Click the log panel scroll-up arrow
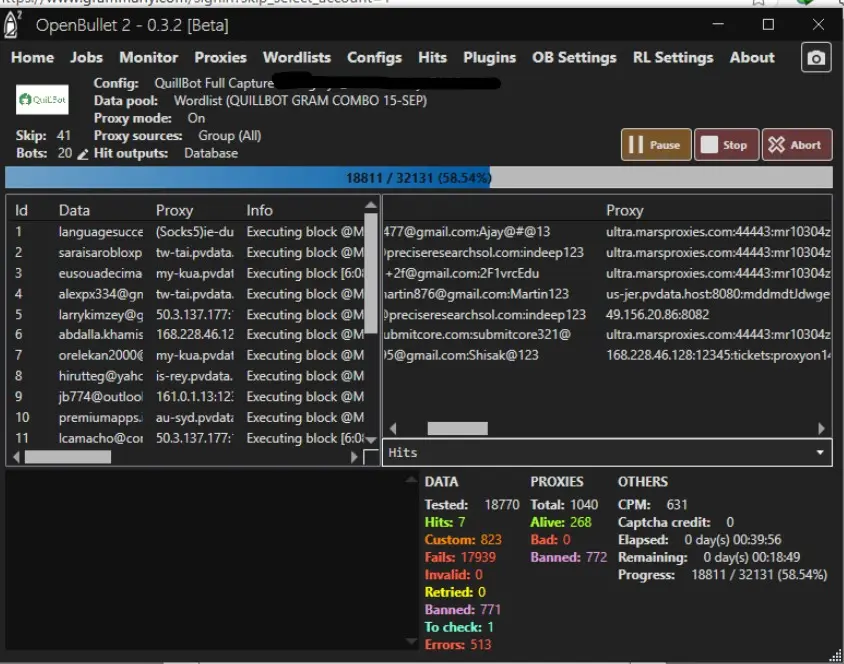Image resolution: width=844 pixels, height=664 pixels. pyautogui.click(x=411, y=479)
